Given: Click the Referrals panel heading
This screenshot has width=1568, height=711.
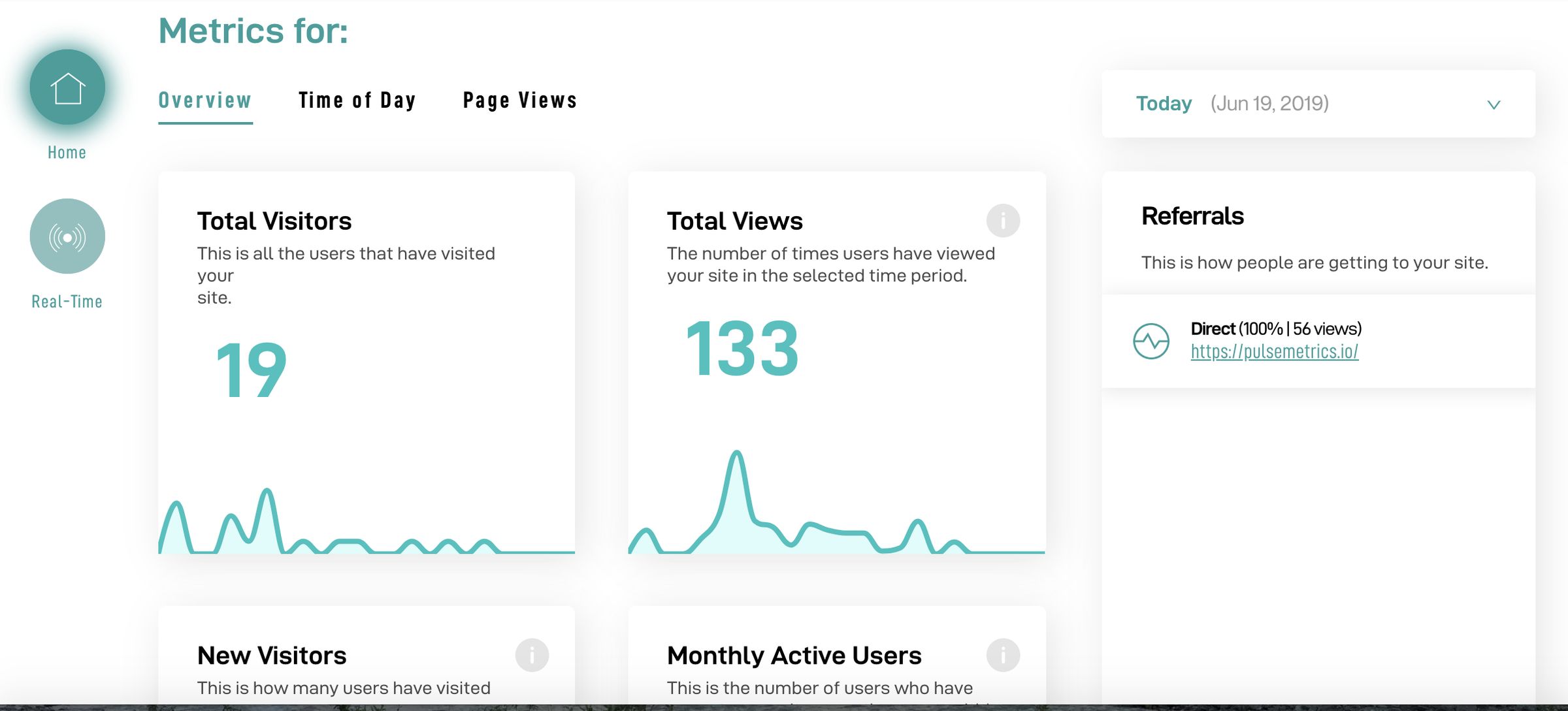Looking at the screenshot, I should [1192, 215].
